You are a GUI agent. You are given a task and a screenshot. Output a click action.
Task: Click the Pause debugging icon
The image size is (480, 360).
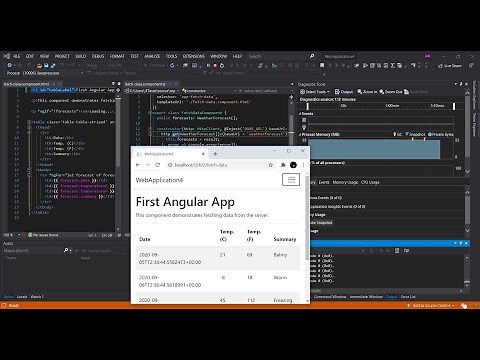pyautogui.click(x=208, y=65)
